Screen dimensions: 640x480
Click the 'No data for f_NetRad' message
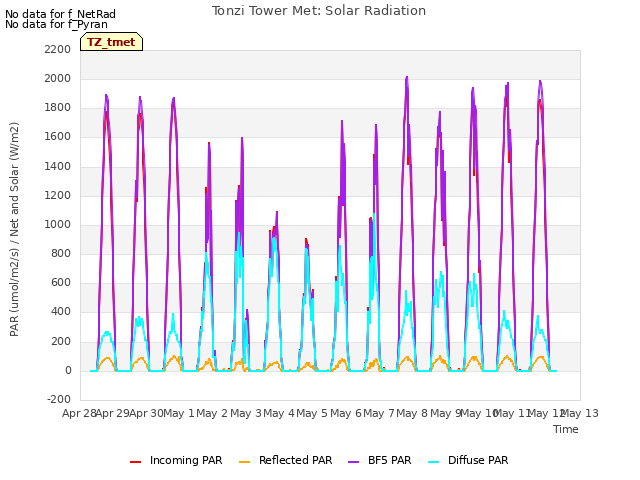(60, 14)
